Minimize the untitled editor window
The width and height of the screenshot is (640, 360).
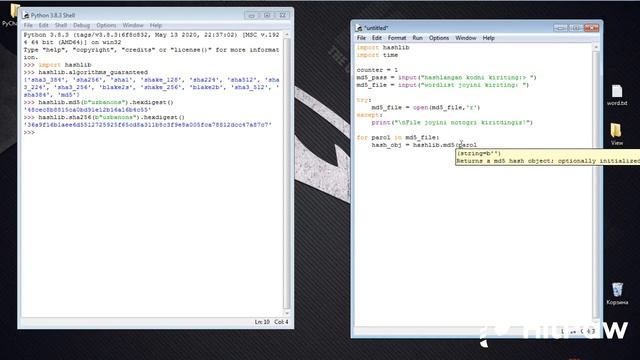click(x=560, y=28)
